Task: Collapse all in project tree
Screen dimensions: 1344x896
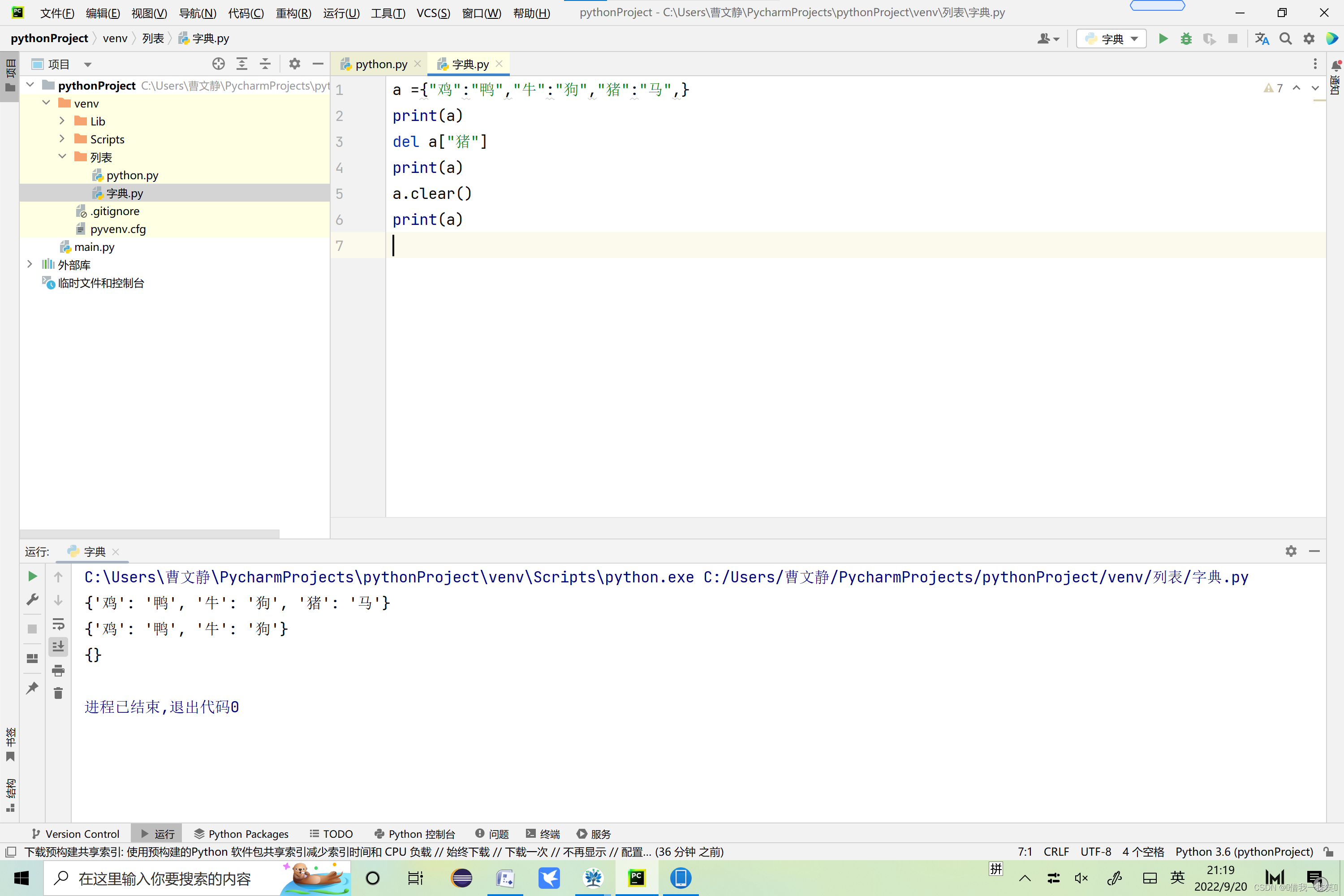Action: (x=265, y=64)
